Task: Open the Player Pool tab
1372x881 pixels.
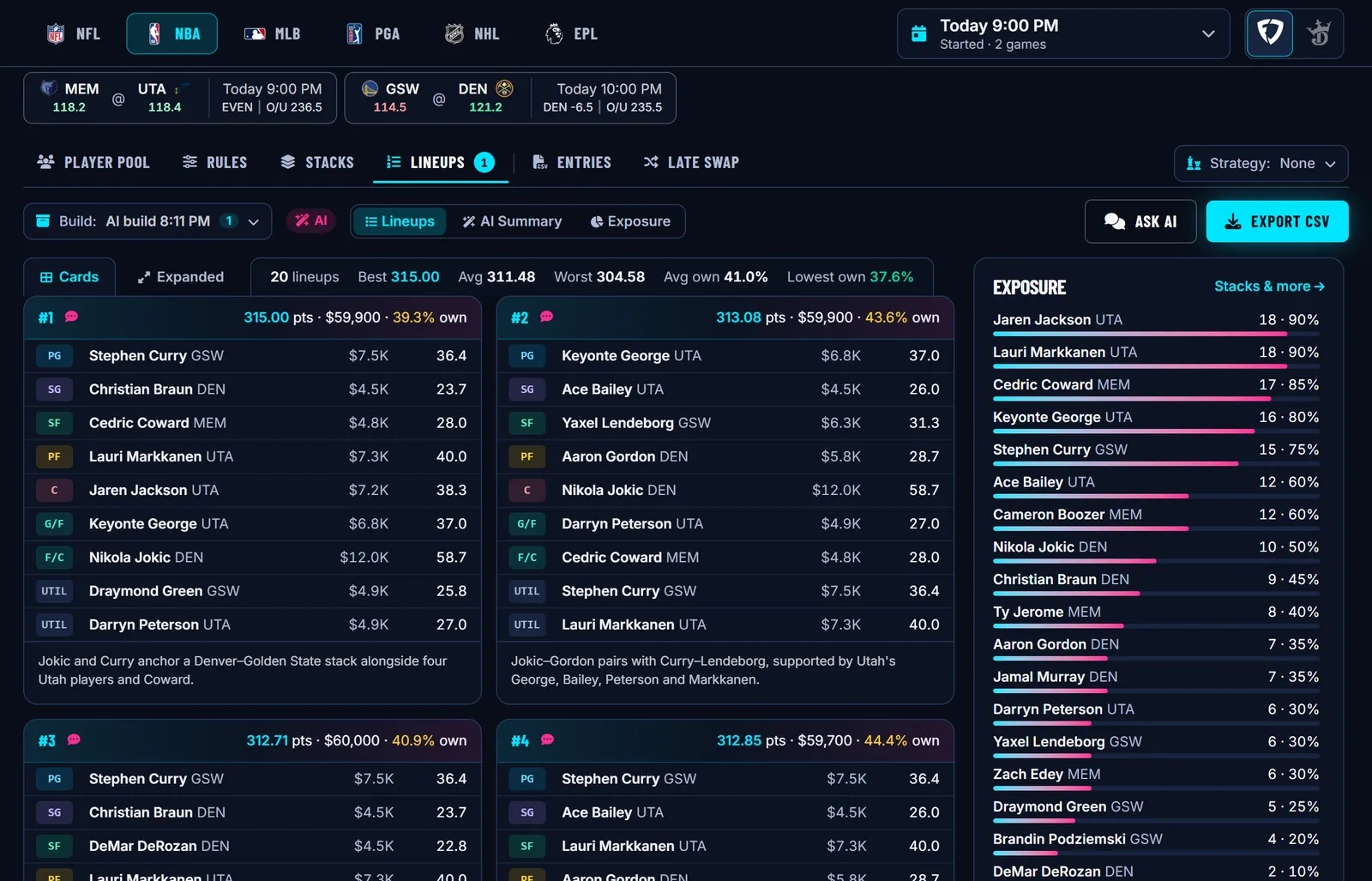Action: (93, 162)
